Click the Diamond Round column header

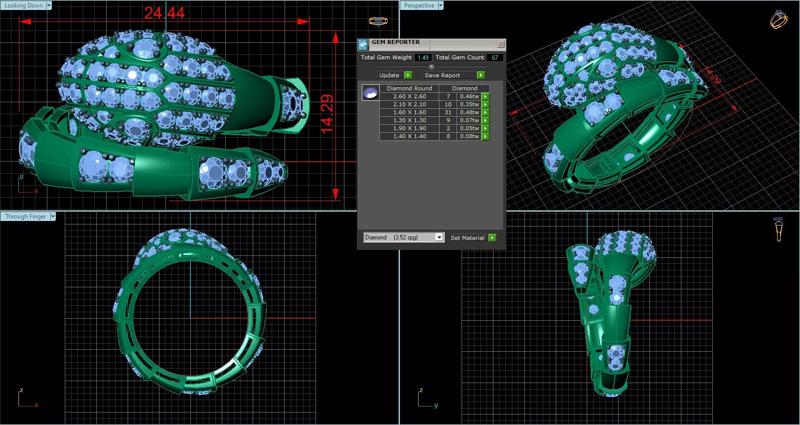coord(409,88)
